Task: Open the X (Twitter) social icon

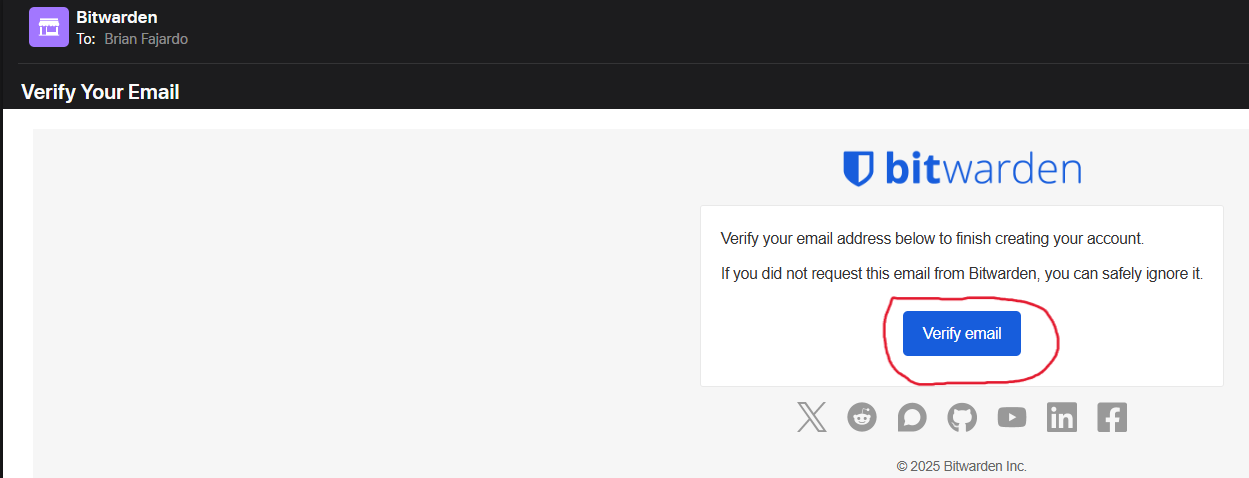Action: coord(812,417)
